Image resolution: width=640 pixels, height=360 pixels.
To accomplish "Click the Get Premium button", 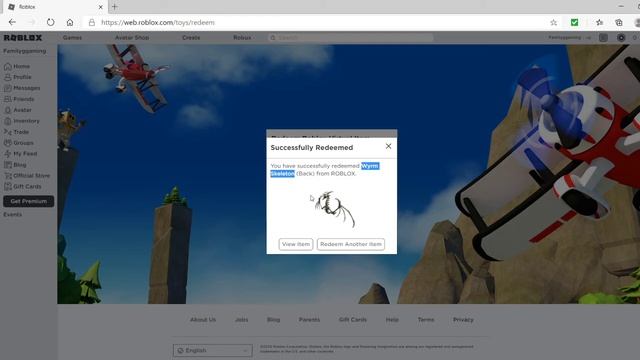I will pos(29,201).
